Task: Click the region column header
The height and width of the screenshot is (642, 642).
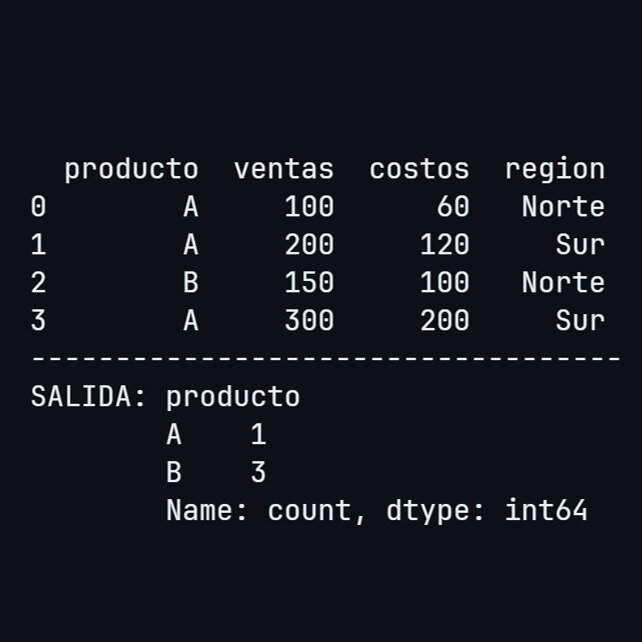Action: (555, 171)
